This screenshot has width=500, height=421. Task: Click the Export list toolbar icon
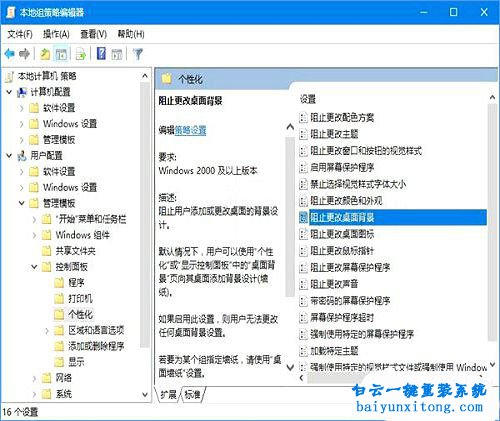(81, 54)
